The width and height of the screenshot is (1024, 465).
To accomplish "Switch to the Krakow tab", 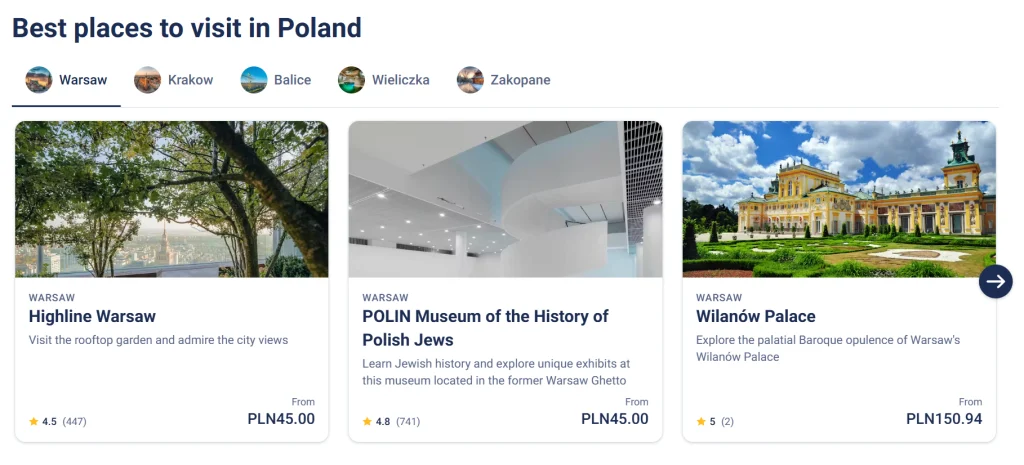I will click(190, 80).
